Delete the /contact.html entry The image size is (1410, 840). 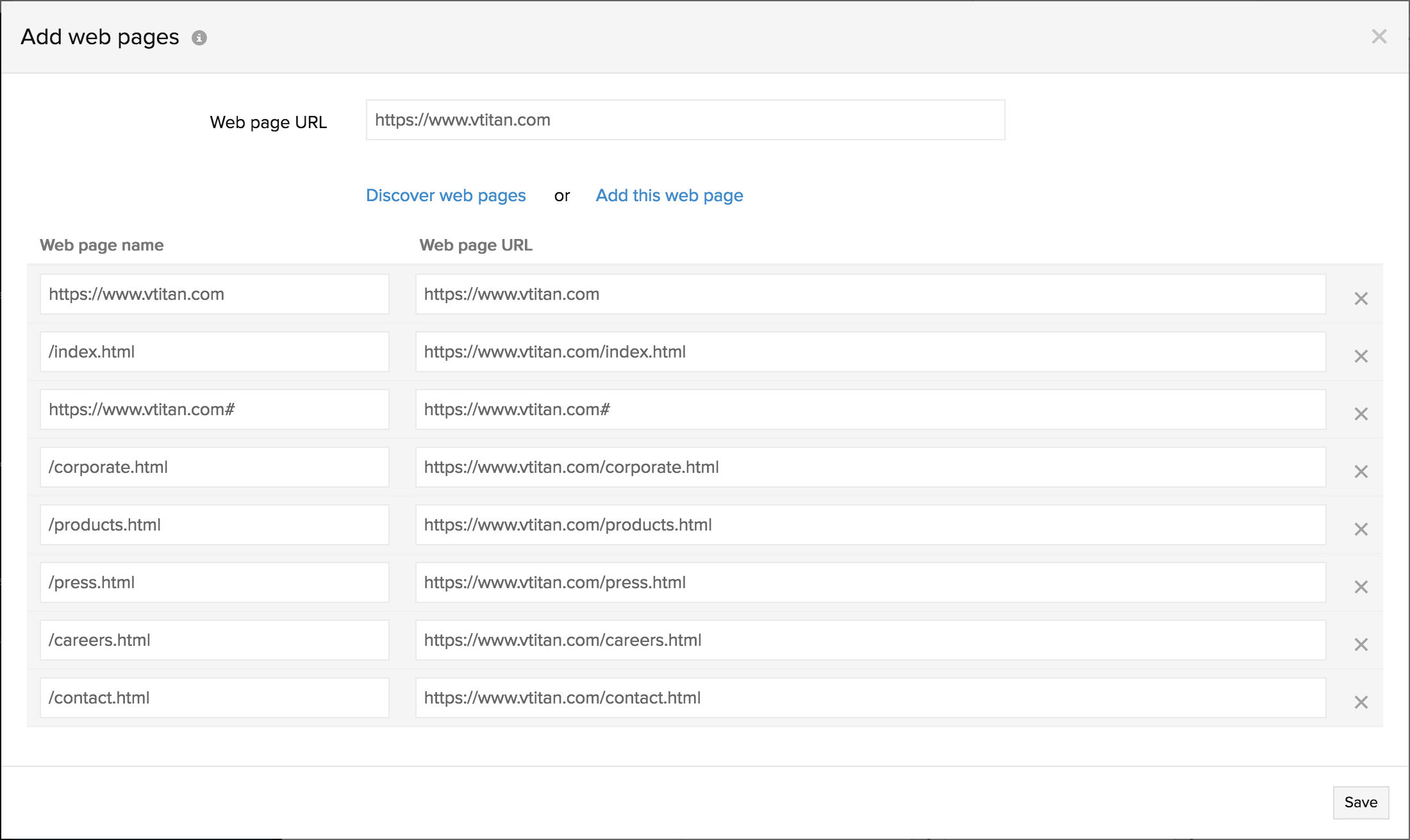tap(1361, 702)
